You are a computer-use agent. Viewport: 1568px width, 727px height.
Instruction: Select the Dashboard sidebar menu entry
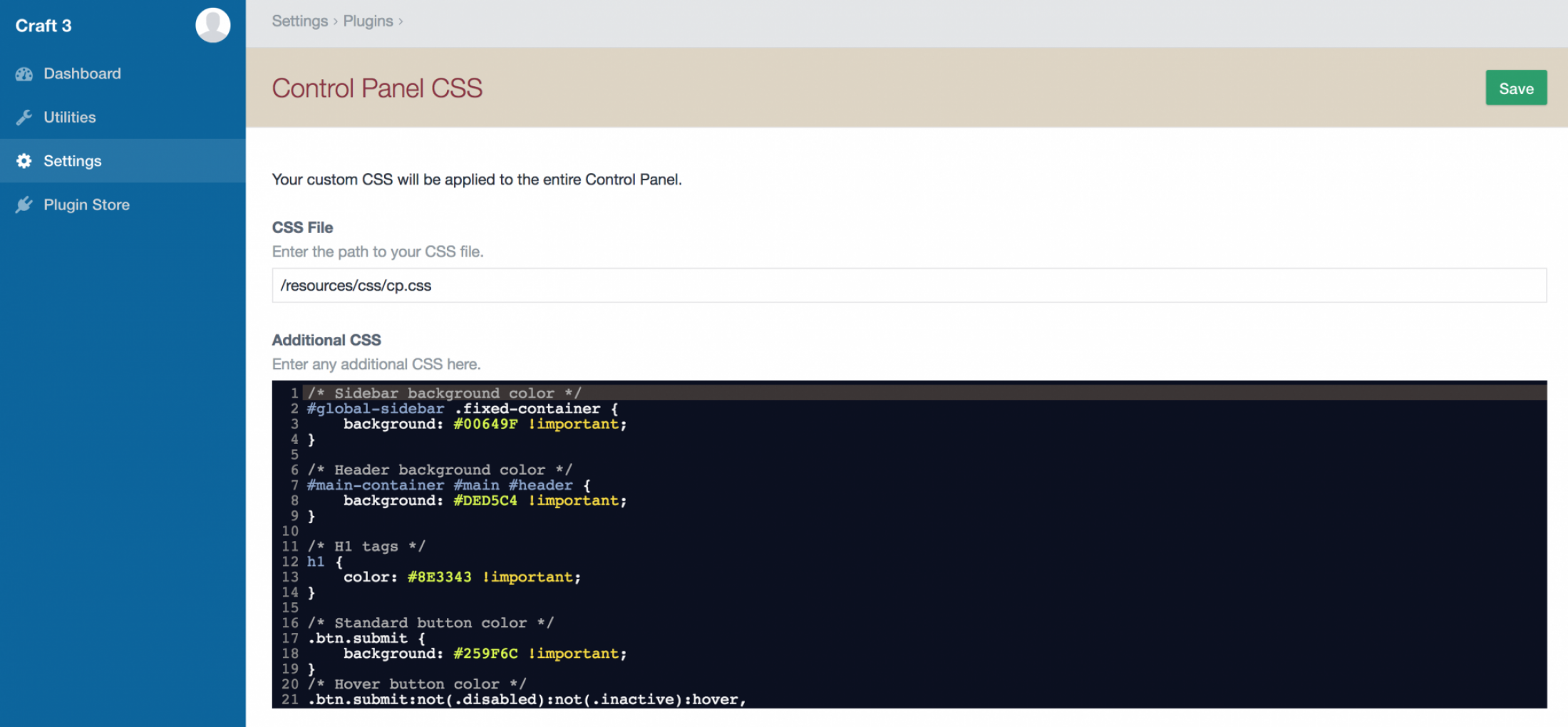coord(82,73)
